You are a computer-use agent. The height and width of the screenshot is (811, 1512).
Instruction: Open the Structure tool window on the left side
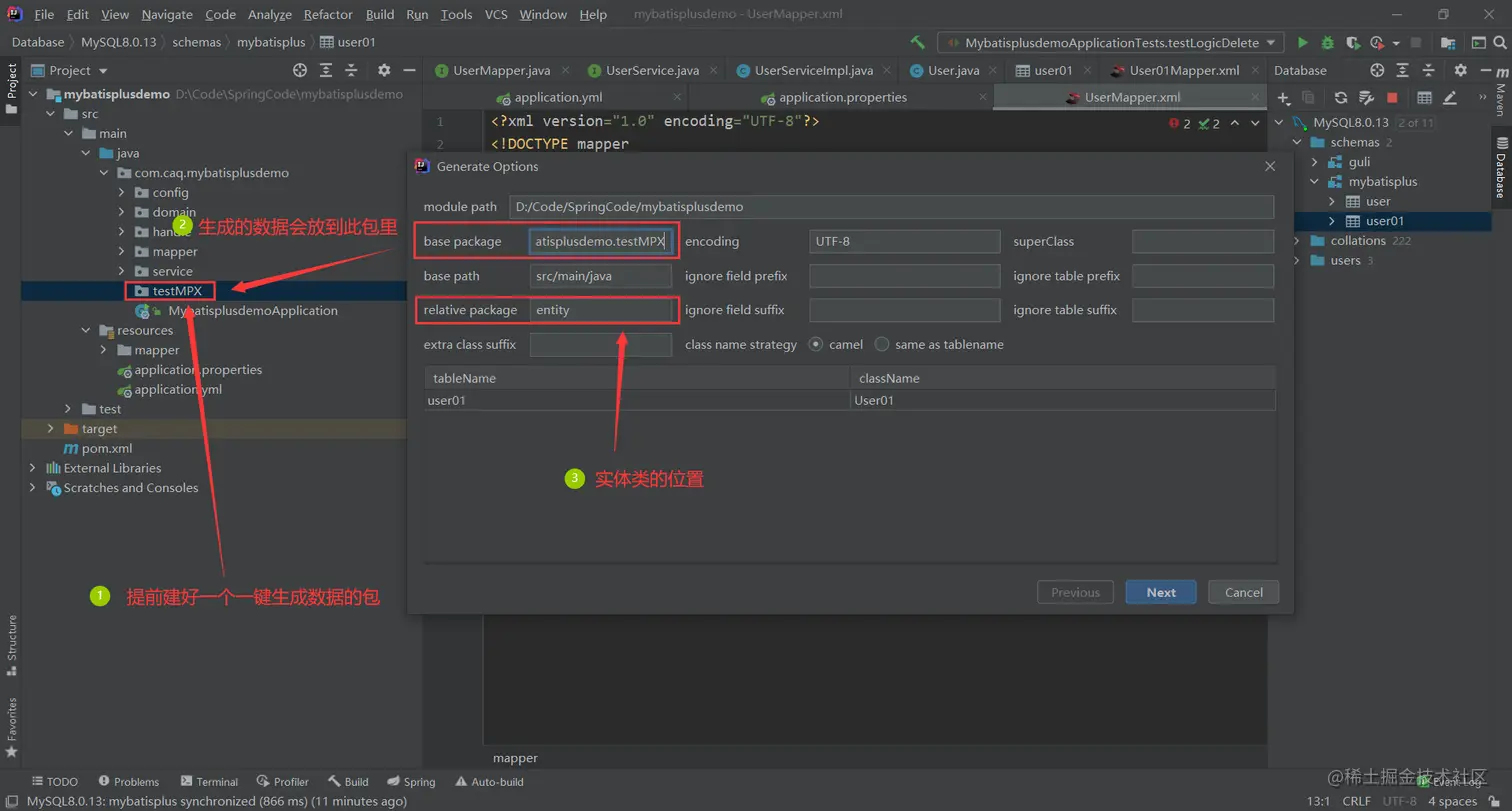point(12,644)
